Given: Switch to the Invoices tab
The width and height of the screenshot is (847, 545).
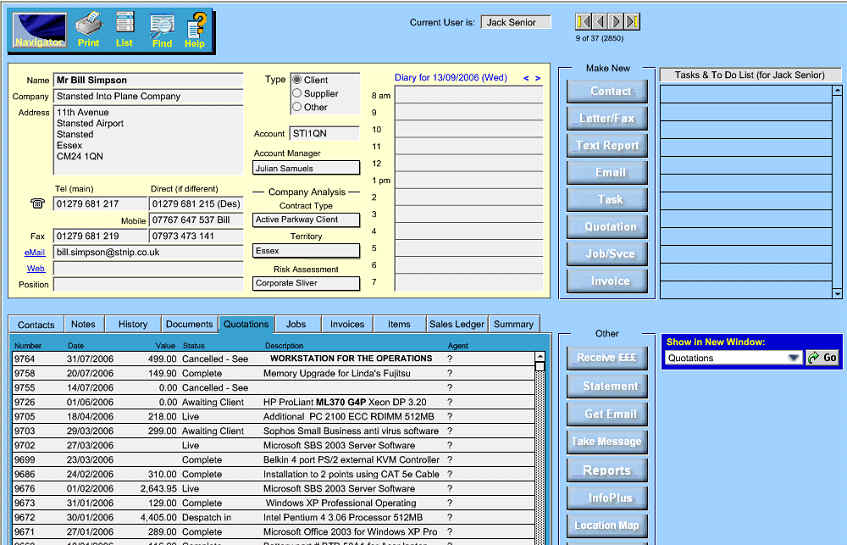Looking at the screenshot, I should point(347,324).
